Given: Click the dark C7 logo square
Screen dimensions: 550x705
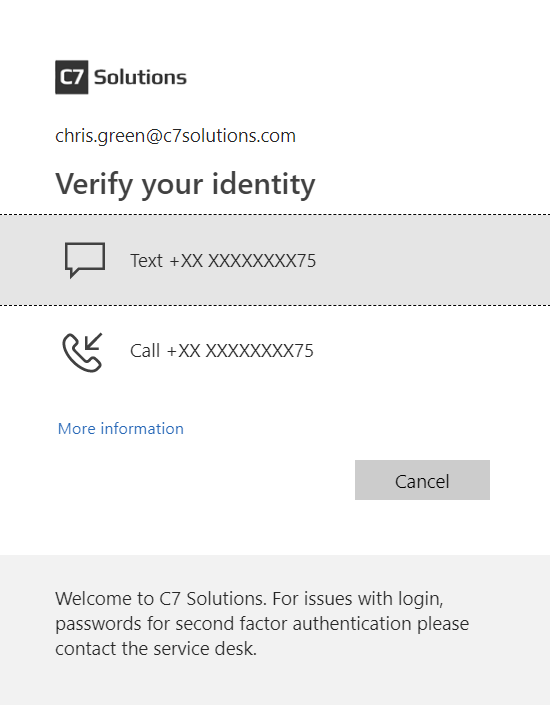Looking at the screenshot, I should click(72, 77).
